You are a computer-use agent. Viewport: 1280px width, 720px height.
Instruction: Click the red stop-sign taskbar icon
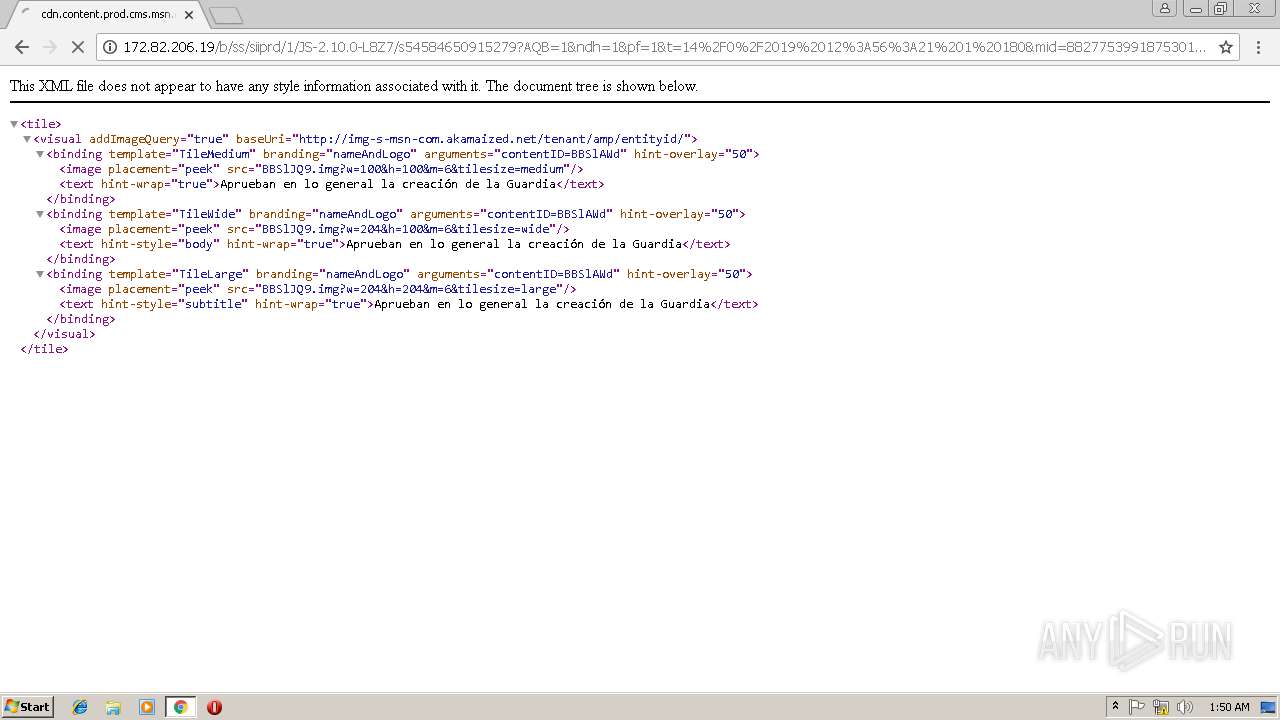(x=214, y=707)
